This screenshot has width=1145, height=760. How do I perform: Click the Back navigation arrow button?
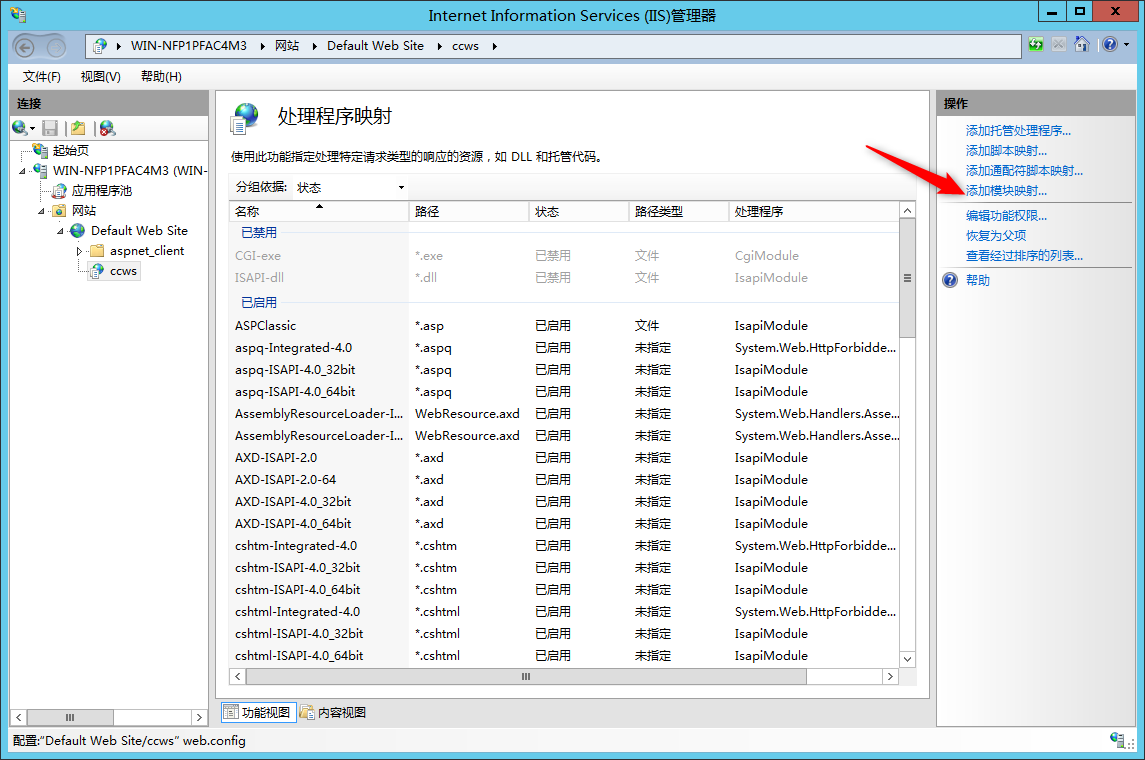[25, 48]
